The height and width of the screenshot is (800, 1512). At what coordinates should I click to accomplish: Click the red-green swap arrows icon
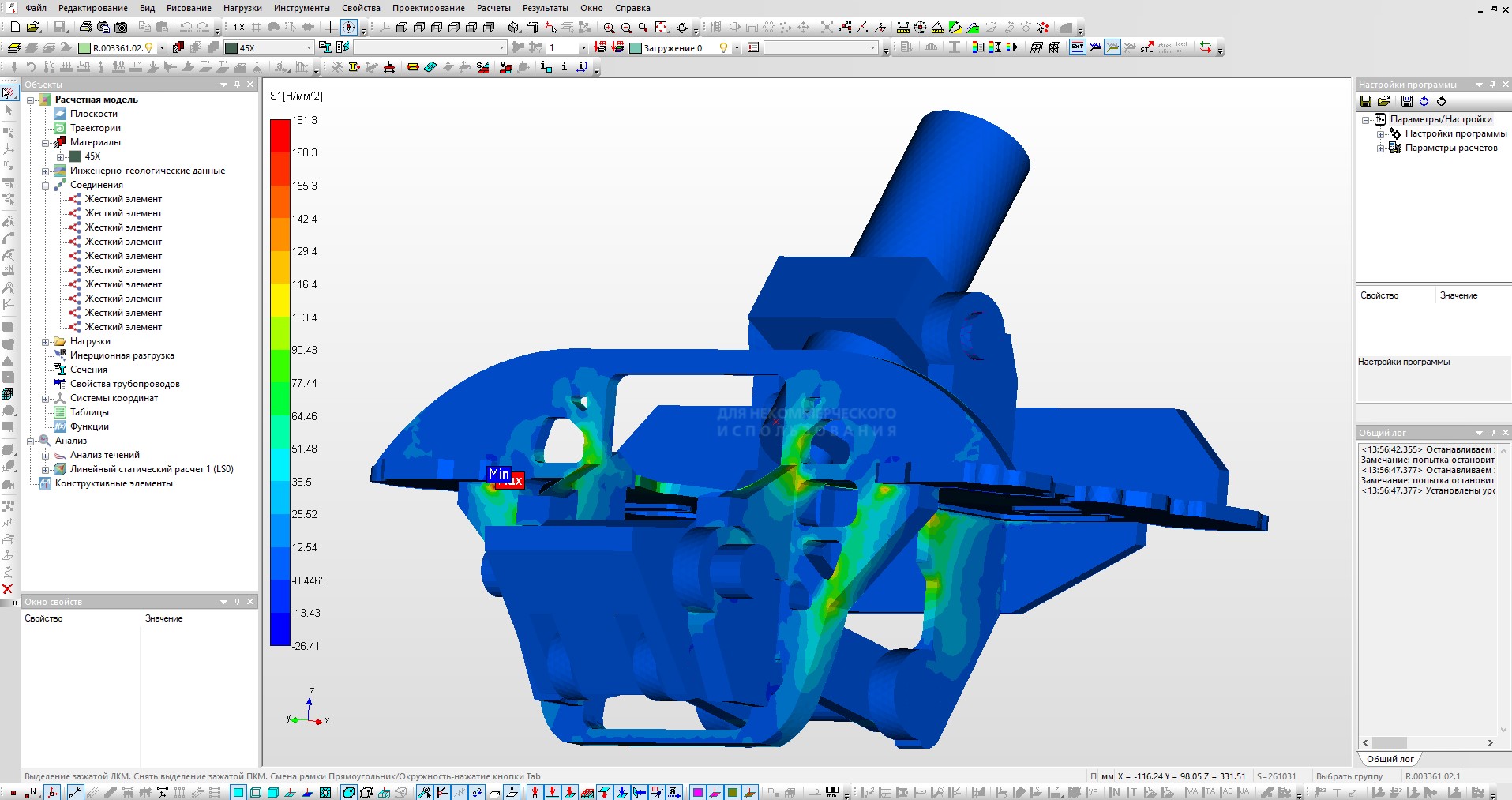[1205, 47]
